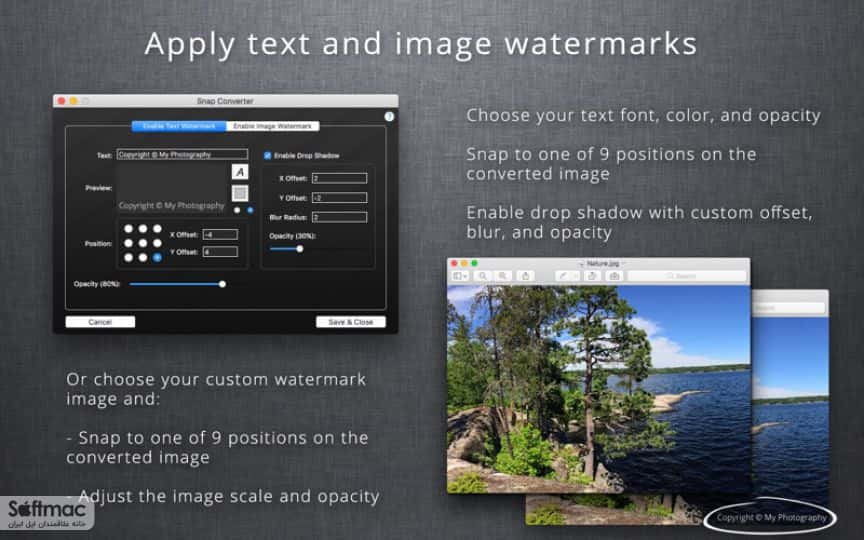The height and width of the screenshot is (540, 864).
Task: Select the Enable Text Watermark tab
Action: pos(179,126)
